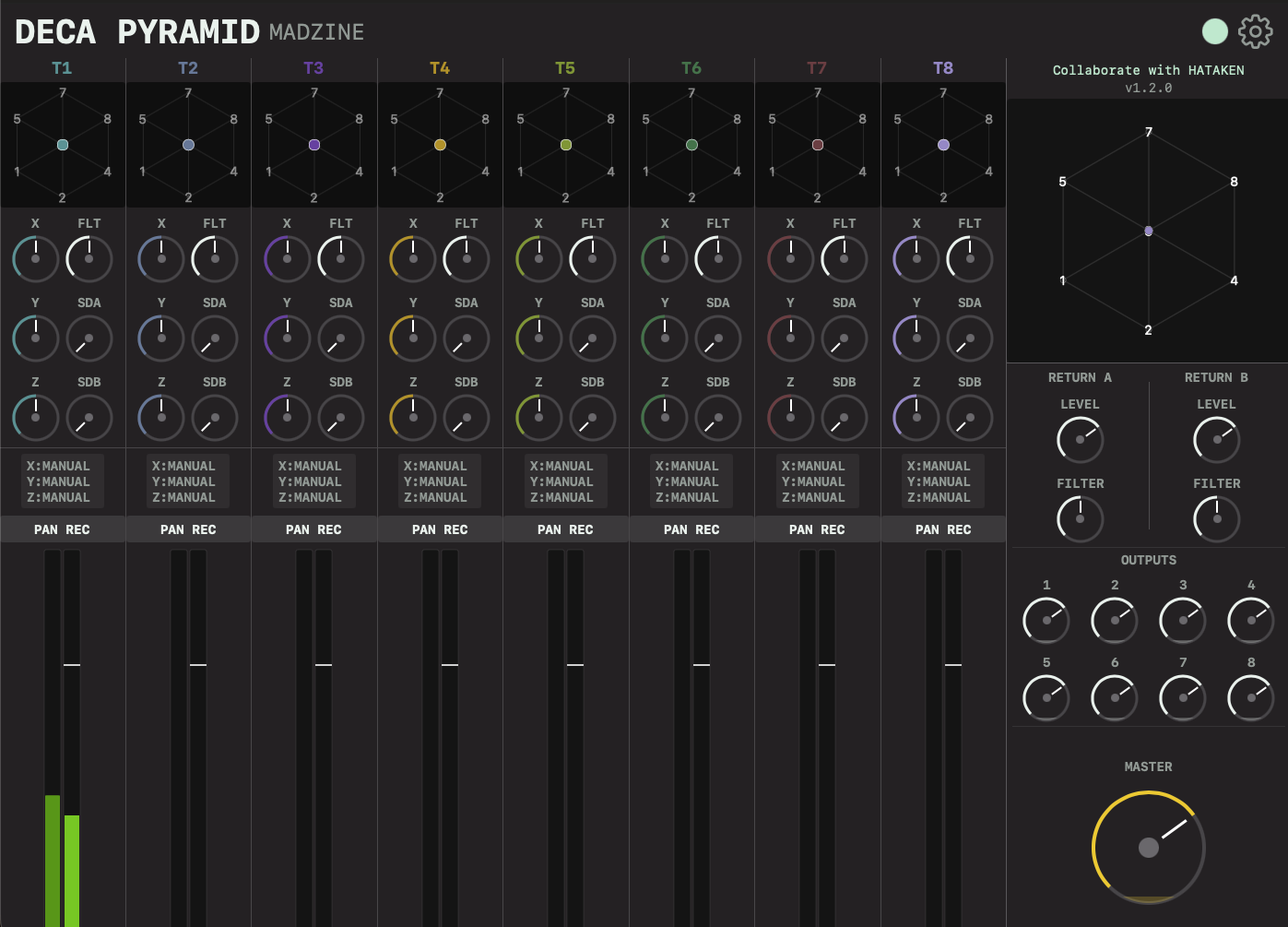The width and height of the screenshot is (1288, 927).
Task: Click the T2 hexagon position pad center dot
Action: [x=188, y=145]
